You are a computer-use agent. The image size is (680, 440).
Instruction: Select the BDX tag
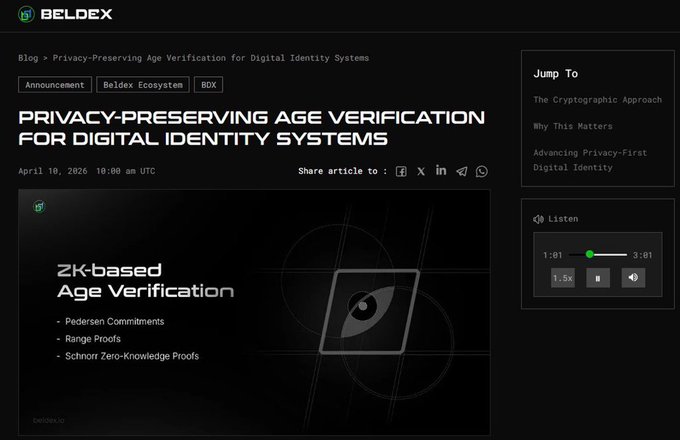pos(209,85)
